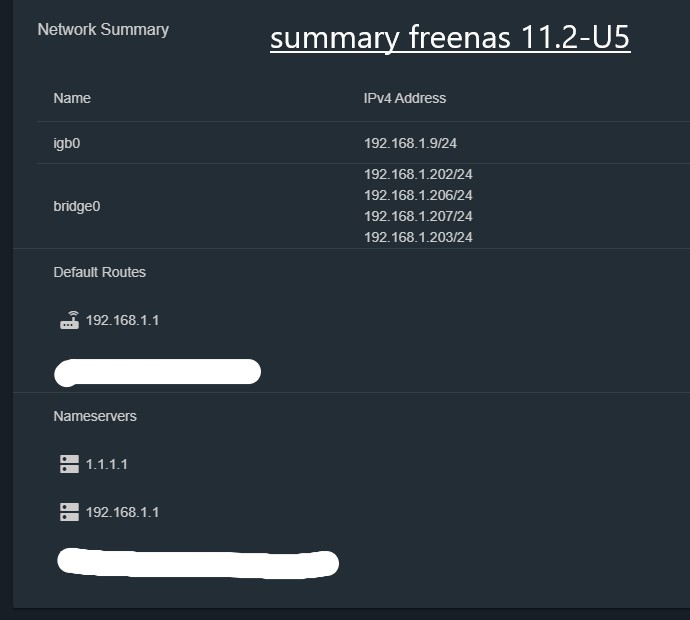Click the server icon next to nameserver 1.1.1.1

click(70, 464)
